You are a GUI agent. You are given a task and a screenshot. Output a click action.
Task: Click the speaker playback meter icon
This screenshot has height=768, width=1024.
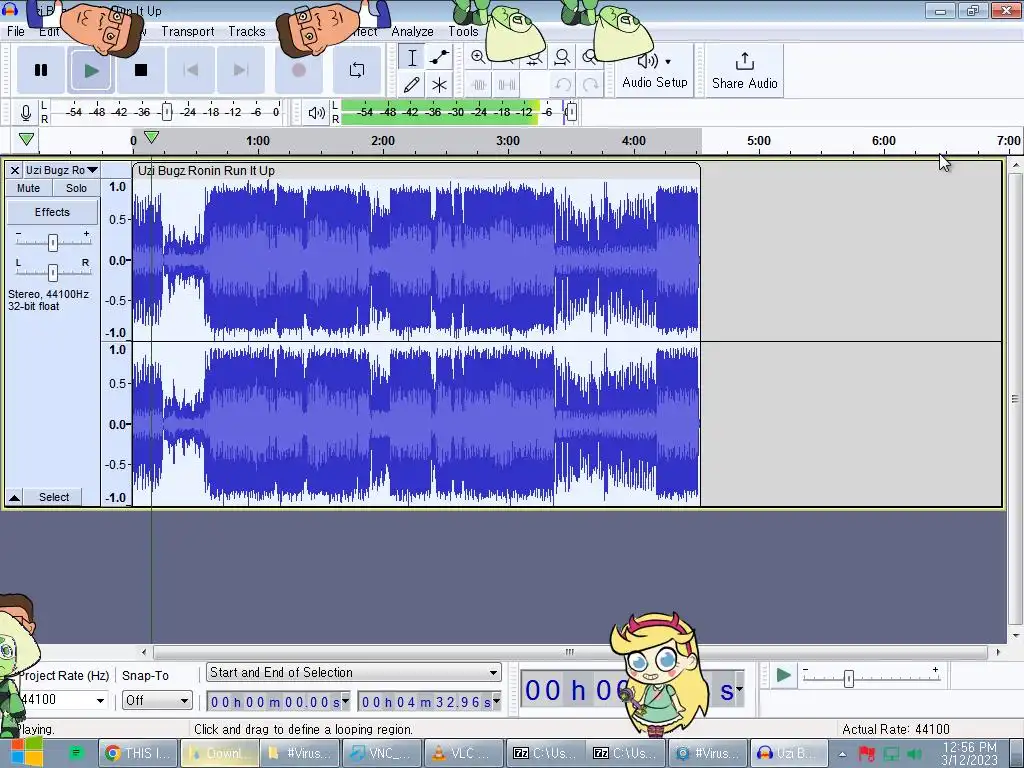tap(316, 112)
